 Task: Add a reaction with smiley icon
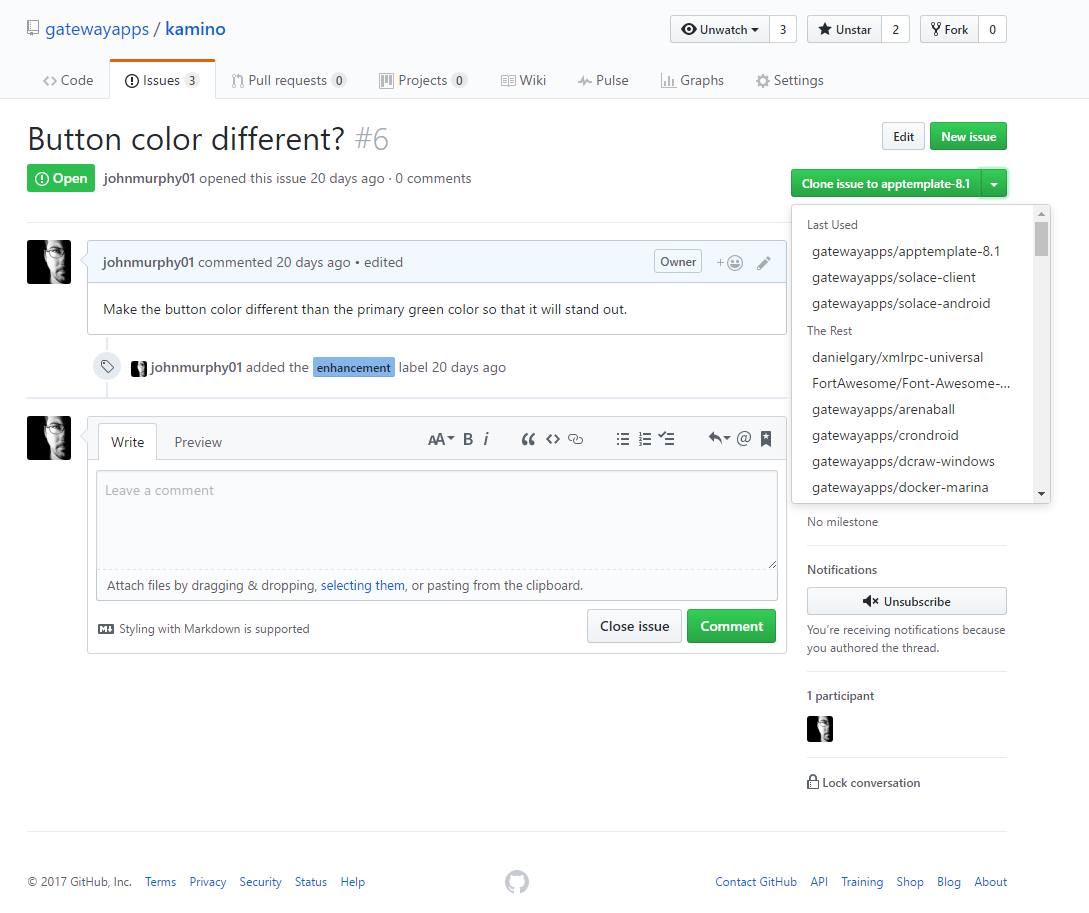click(730, 262)
